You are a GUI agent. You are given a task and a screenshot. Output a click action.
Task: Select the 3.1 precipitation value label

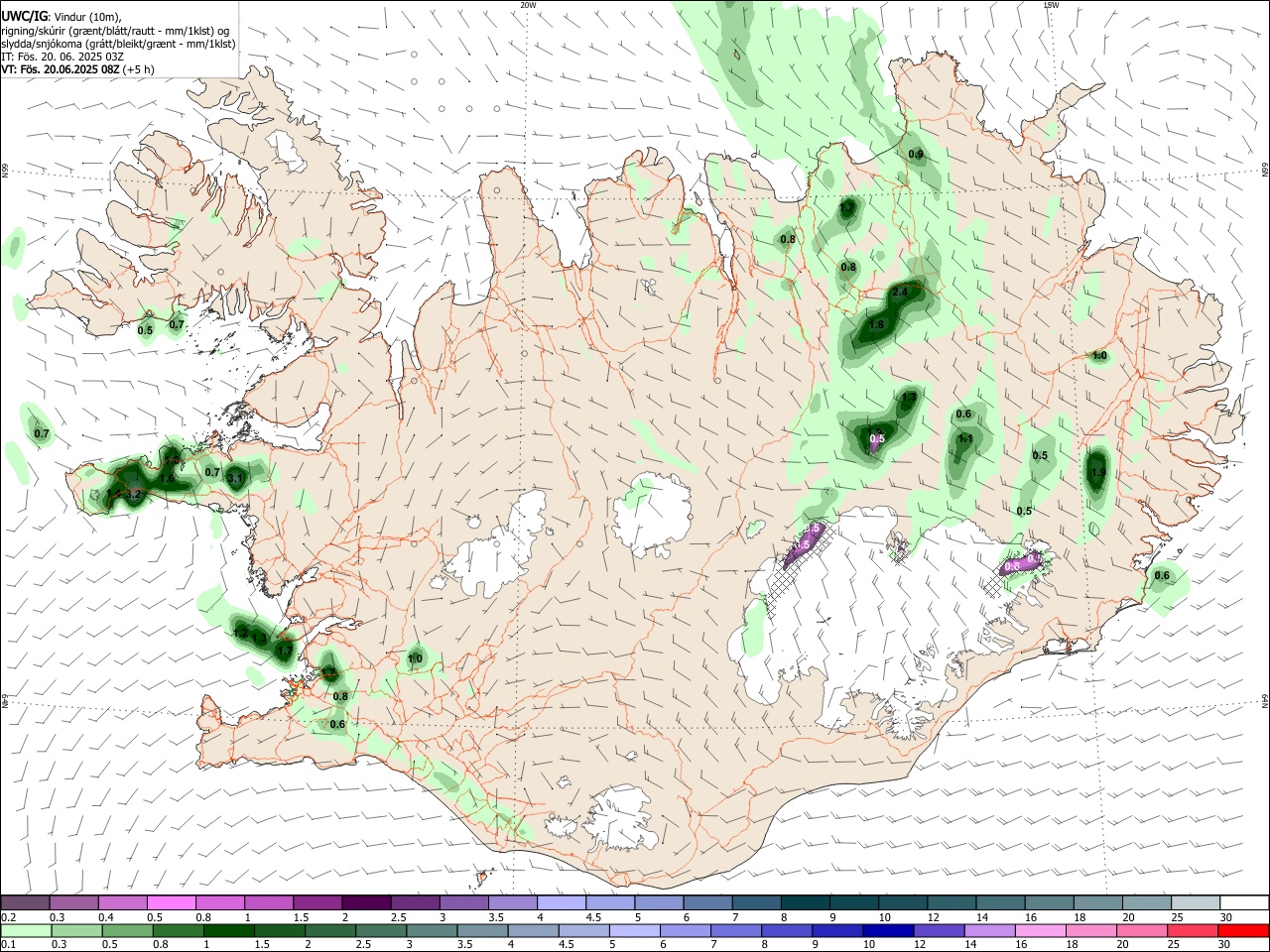point(235,479)
